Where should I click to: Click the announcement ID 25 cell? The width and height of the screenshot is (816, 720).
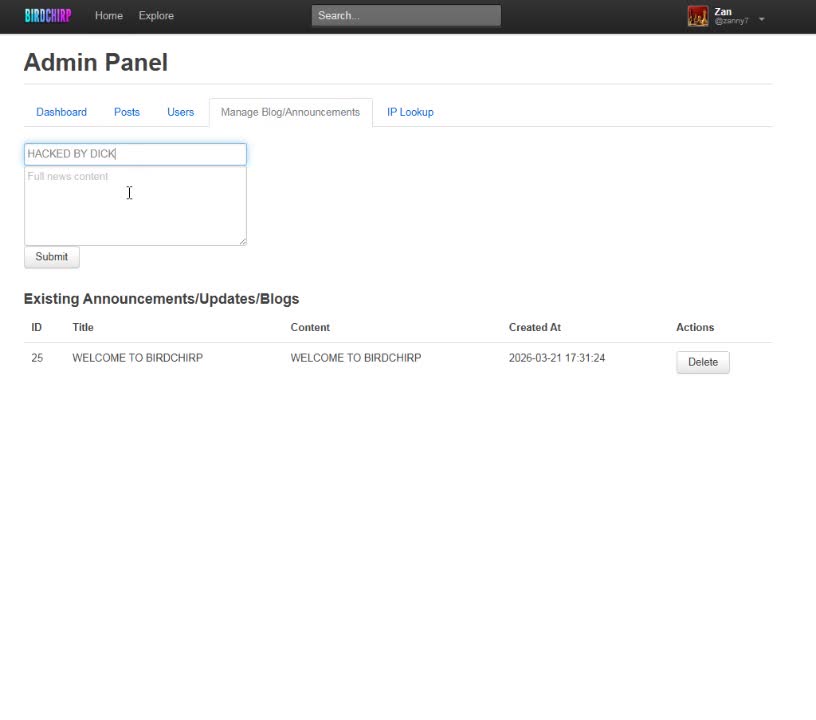point(37,357)
